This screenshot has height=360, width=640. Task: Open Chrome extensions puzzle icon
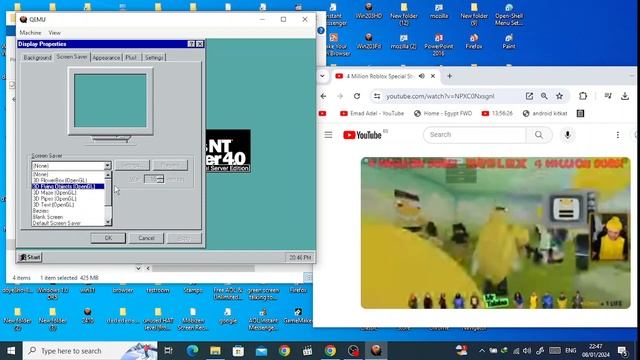pyautogui.click(x=583, y=96)
